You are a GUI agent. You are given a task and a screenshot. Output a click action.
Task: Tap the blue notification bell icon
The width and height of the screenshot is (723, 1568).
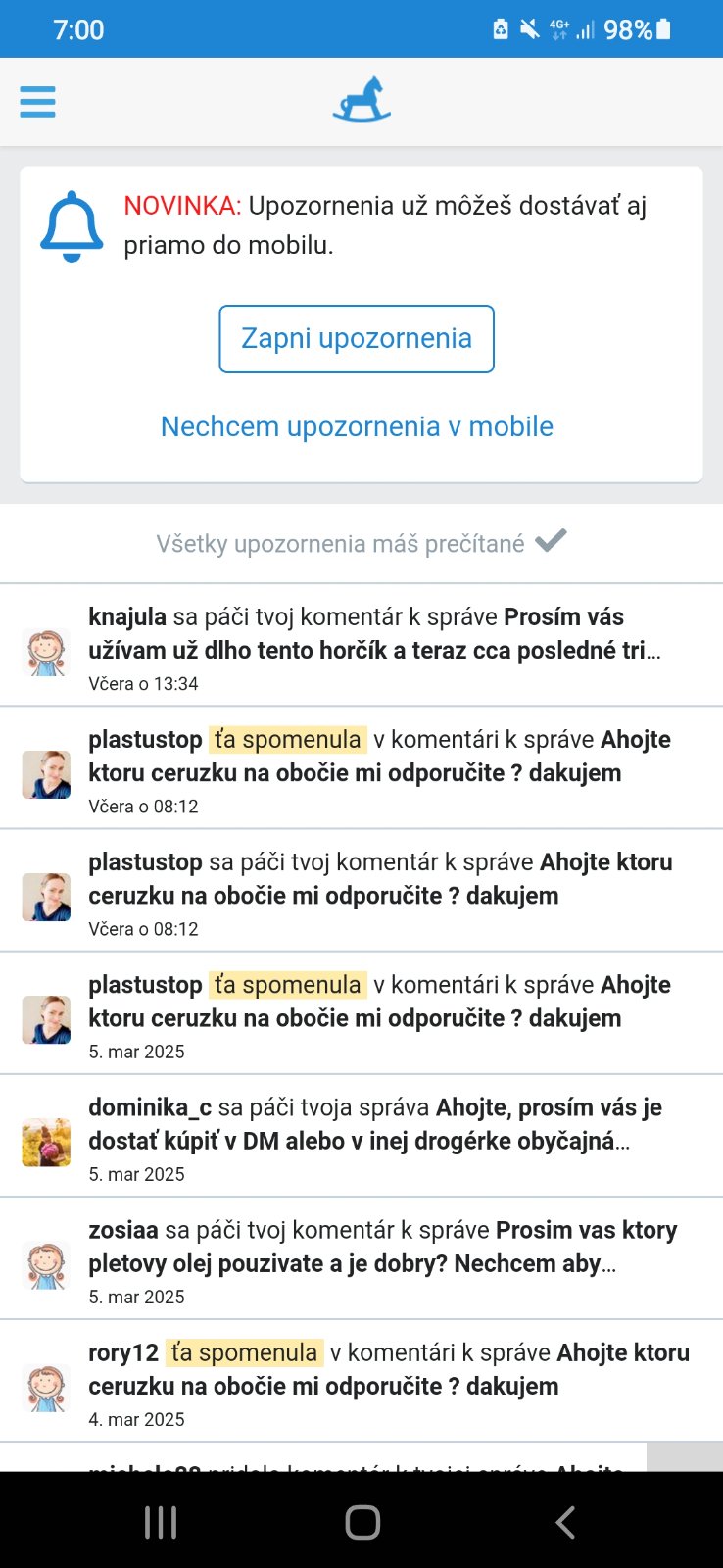(72, 226)
